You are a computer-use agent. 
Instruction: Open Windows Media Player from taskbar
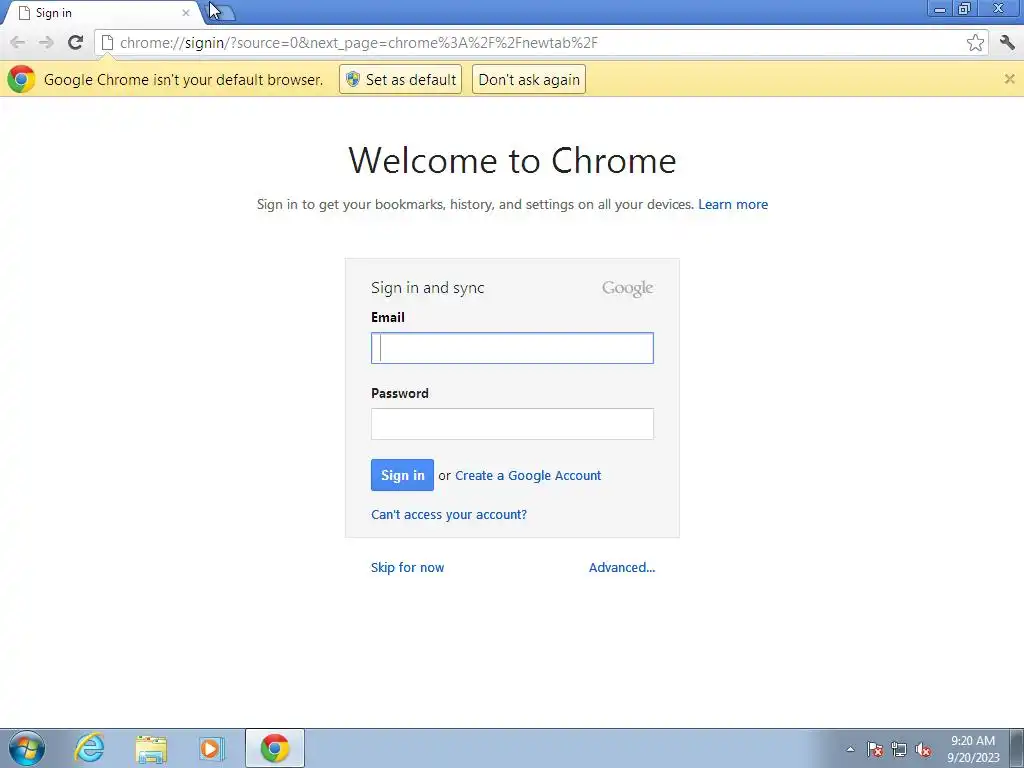212,748
